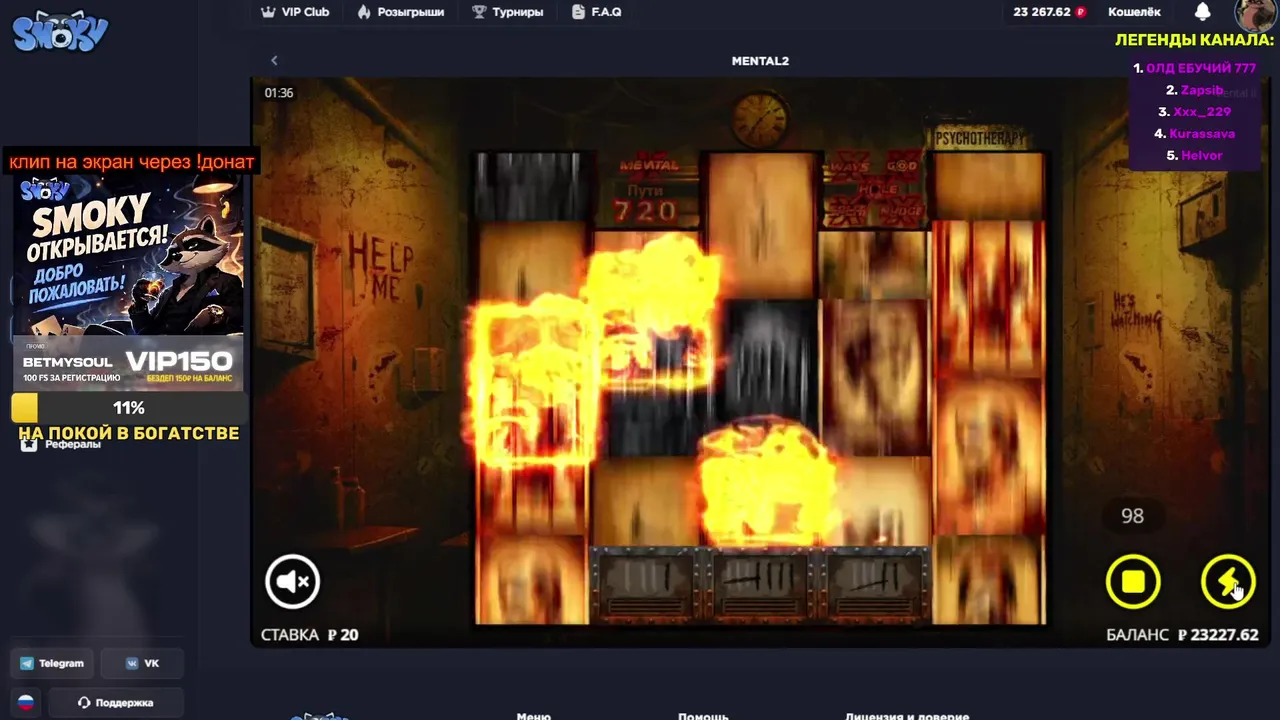Click the MENTAL2 game title
This screenshot has height=720, width=1280.
(x=760, y=61)
